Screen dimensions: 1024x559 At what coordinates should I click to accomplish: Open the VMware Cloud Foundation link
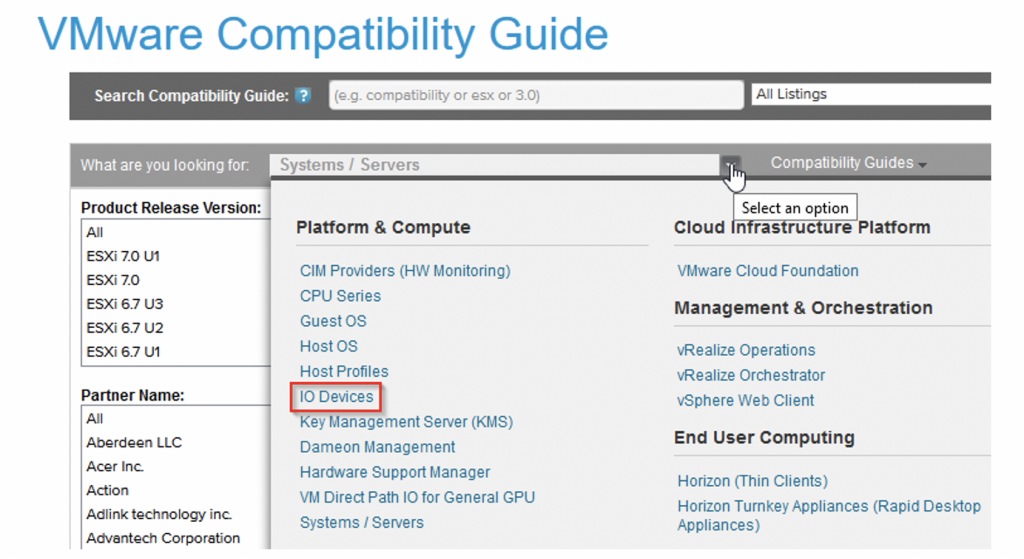[x=768, y=270]
